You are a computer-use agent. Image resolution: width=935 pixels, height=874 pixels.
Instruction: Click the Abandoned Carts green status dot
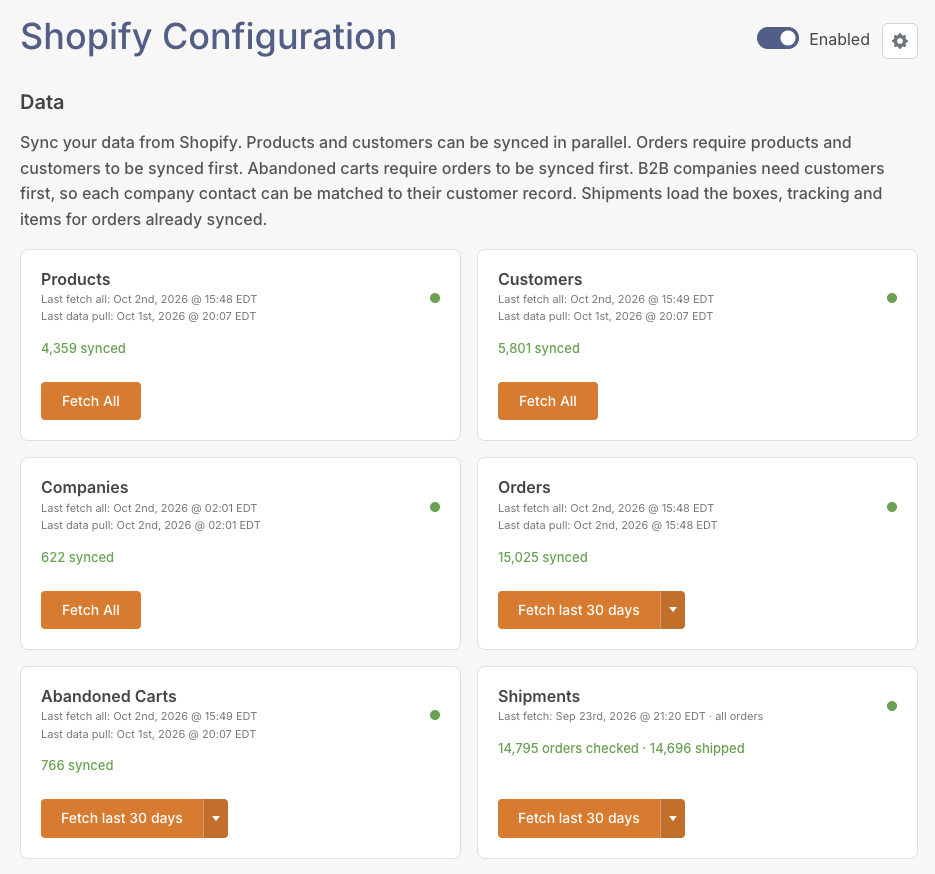pyautogui.click(x=435, y=715)
